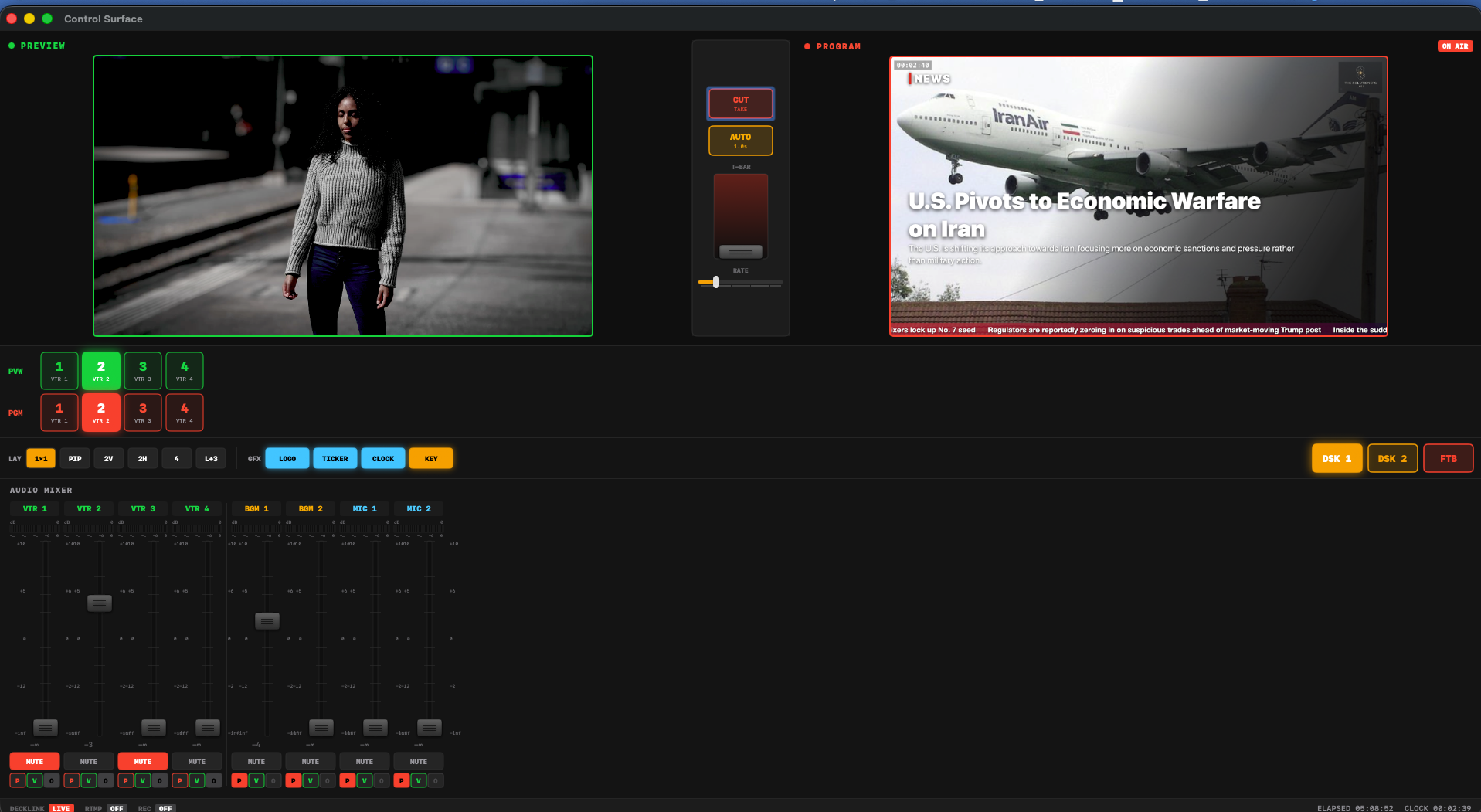The height and width of the screenshot is (812, 1481).
Task: Toggle the DSK 1 keyer
Action: (x=1337, y=458)
